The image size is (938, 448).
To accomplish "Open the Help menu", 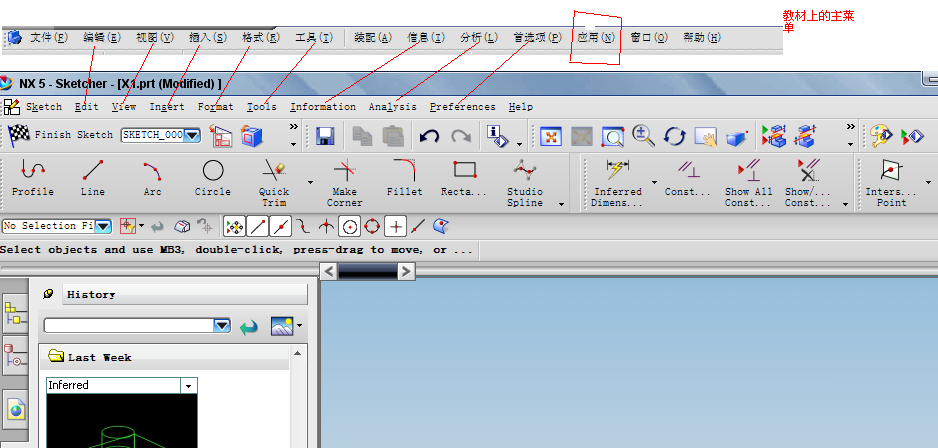I will (520, 107).
